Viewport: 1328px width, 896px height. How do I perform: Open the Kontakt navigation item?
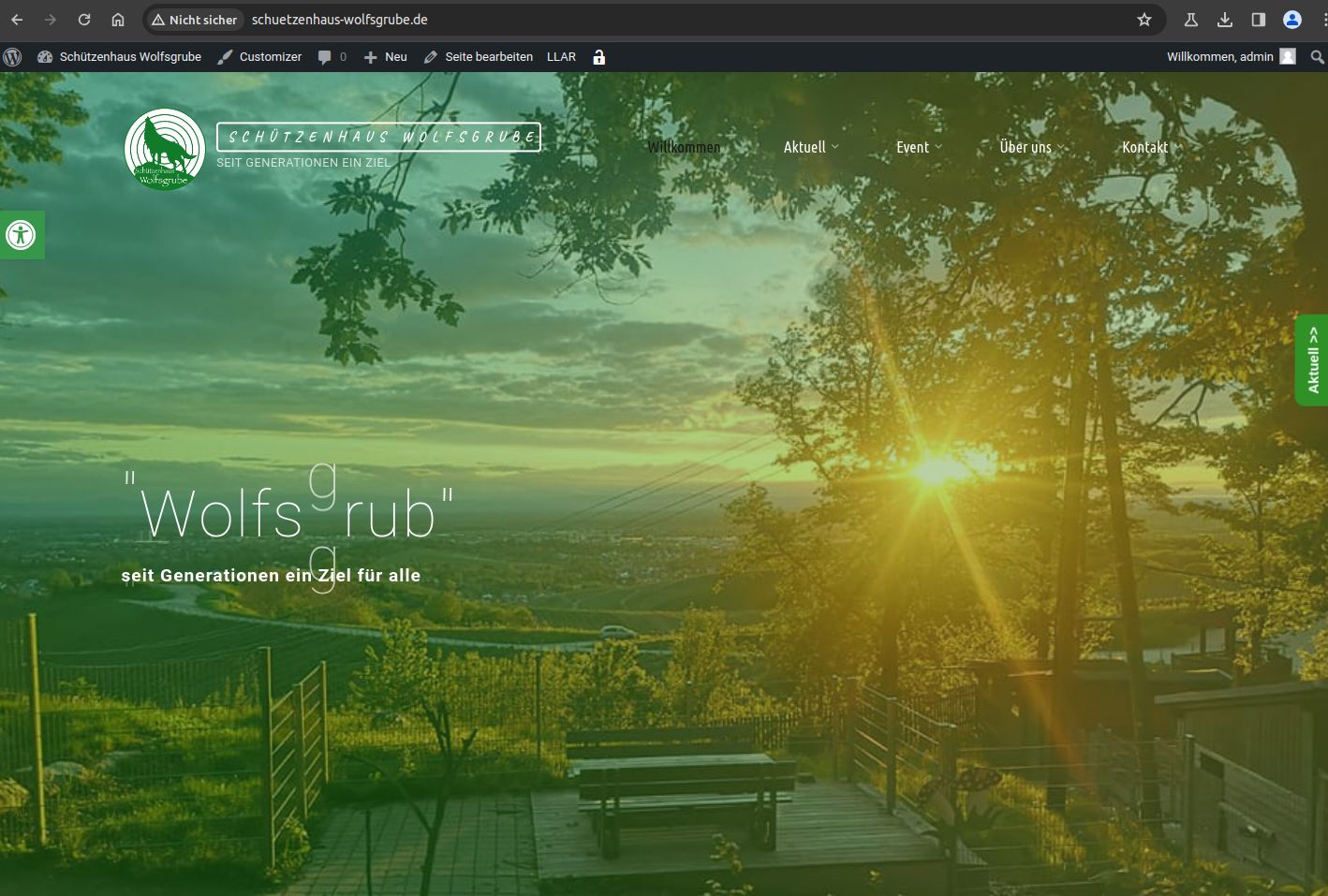(x=1145, y=147)
